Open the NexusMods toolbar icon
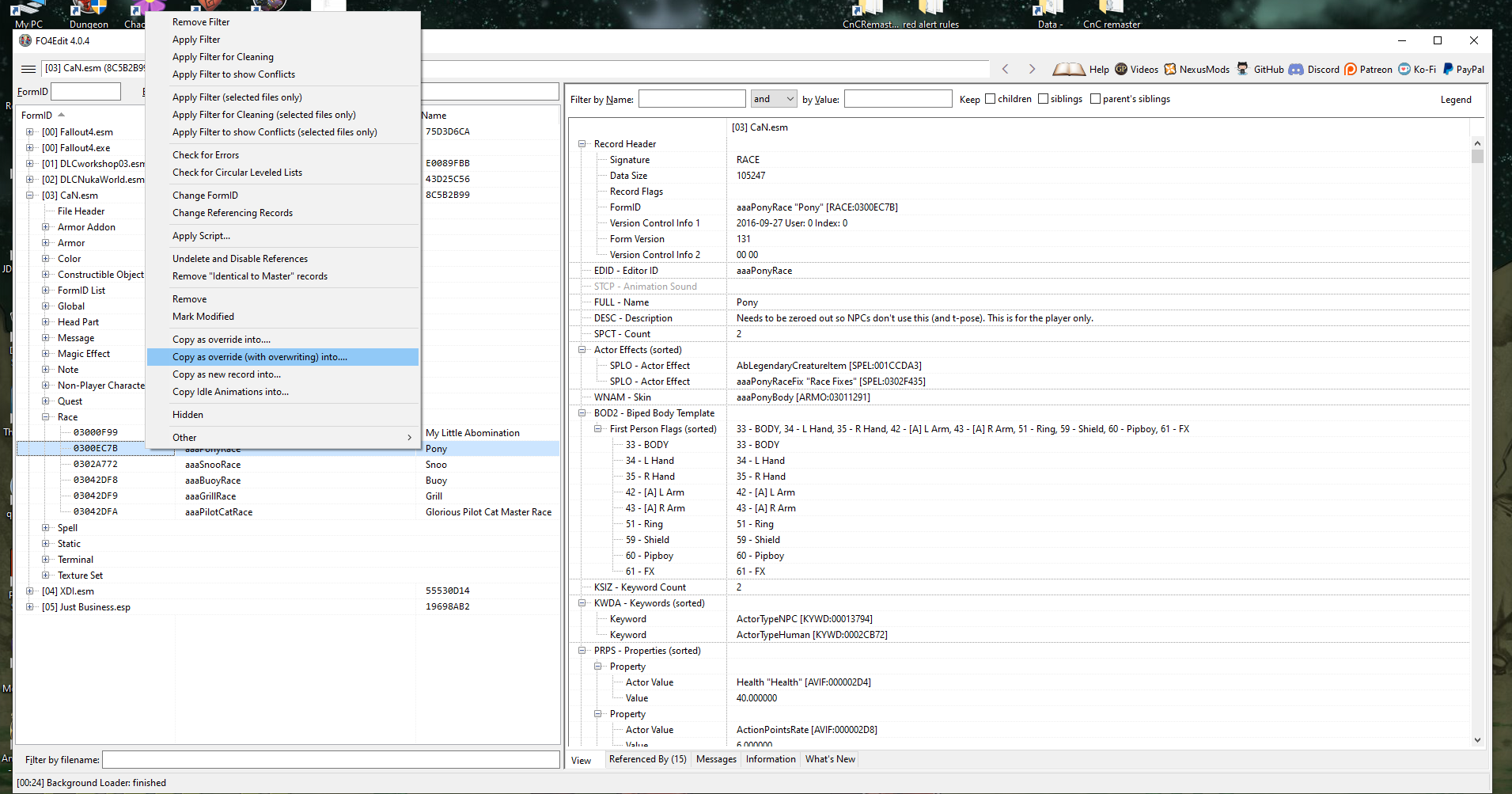This screenshot has width=1512, height=794. pyautogui.click(x=1170, y=69)
